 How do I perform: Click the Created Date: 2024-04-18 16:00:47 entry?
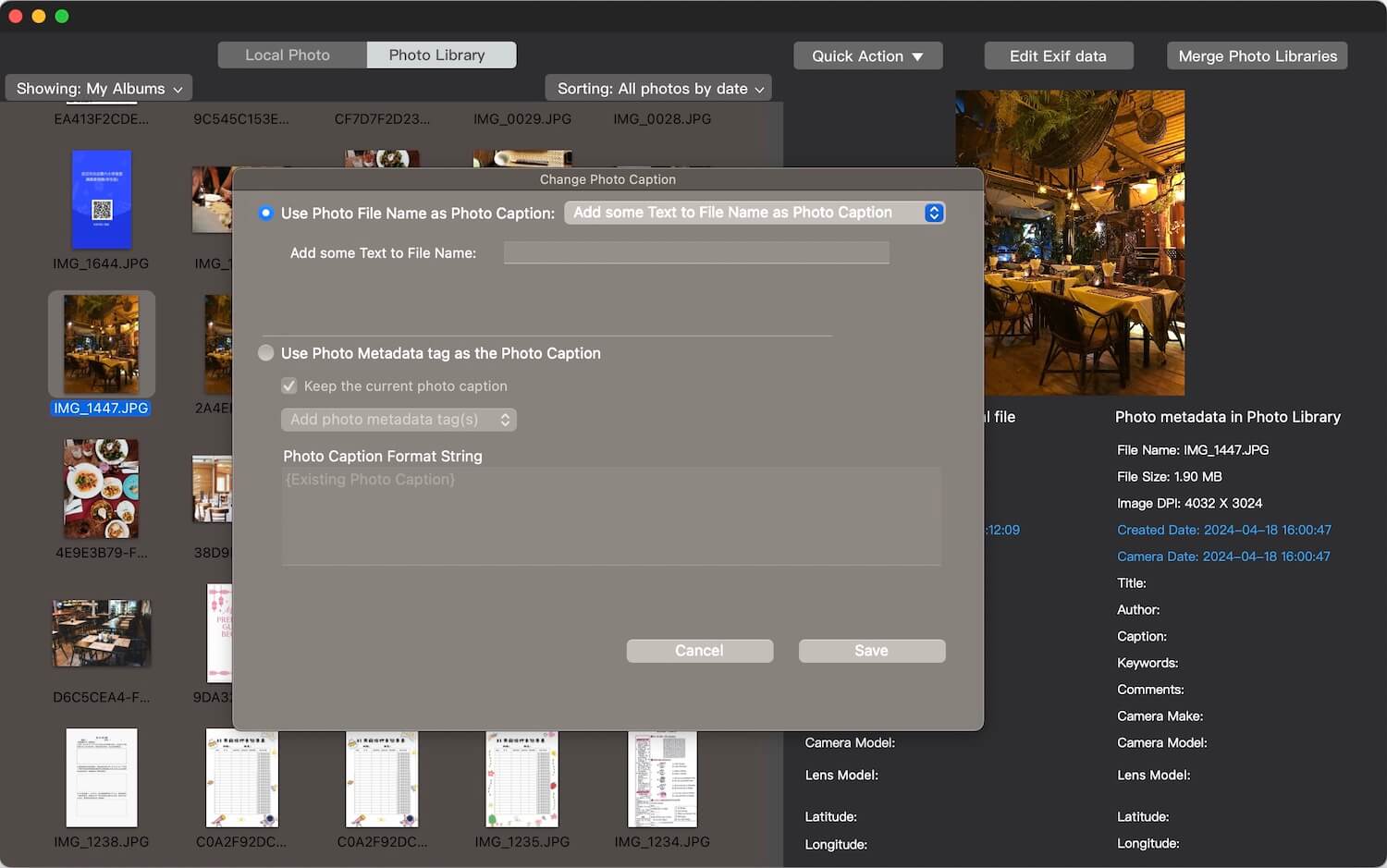(x=1224, y=531)
